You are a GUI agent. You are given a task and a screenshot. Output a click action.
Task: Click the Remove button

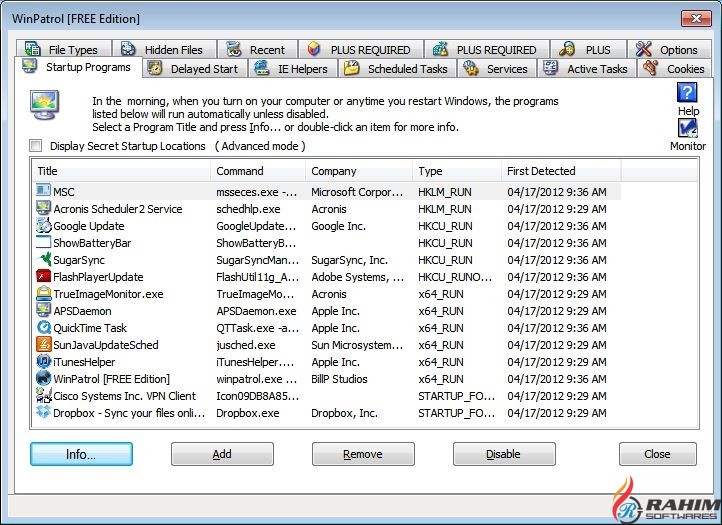tap(362, 454)
